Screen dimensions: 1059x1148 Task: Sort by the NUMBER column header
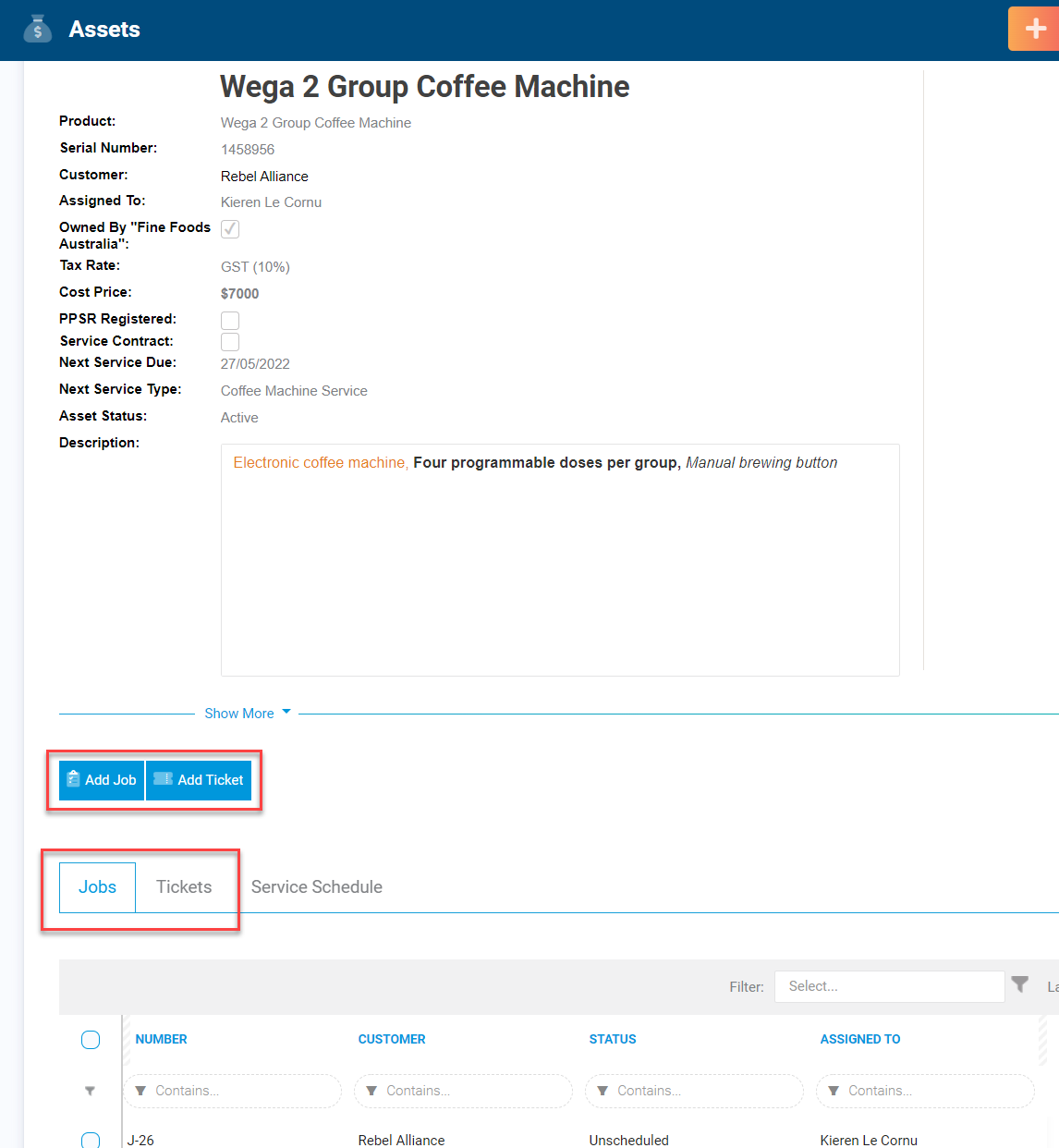pyautogui.click(x=162, y=1040)
